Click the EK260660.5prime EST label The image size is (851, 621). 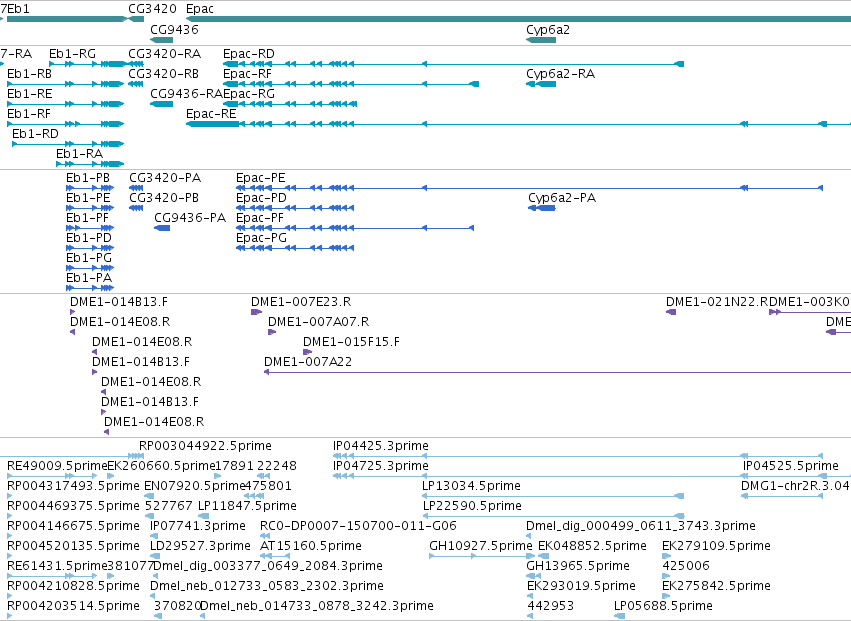pos(161,466)
